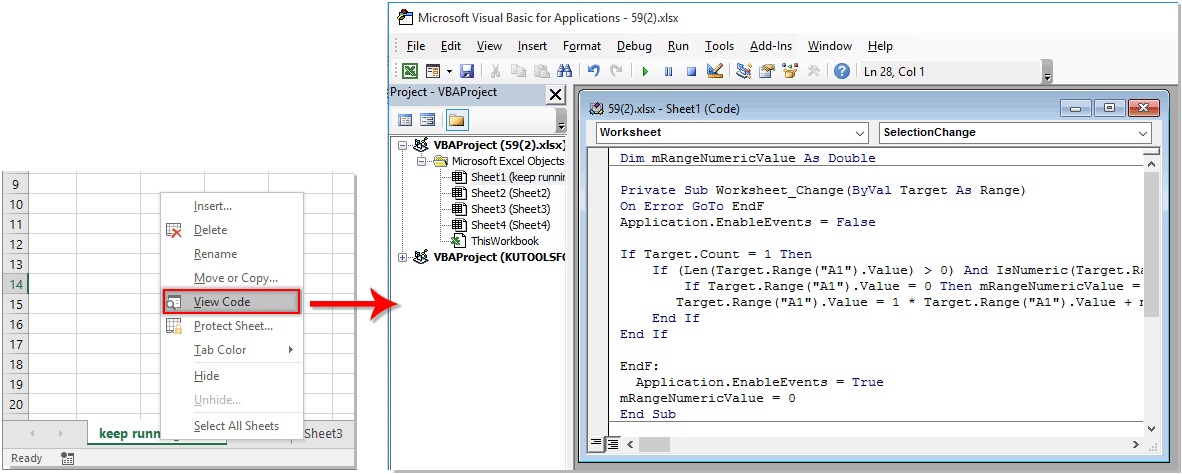Select Sheet2 (Sheet2) in project tree

coord(510,193)
